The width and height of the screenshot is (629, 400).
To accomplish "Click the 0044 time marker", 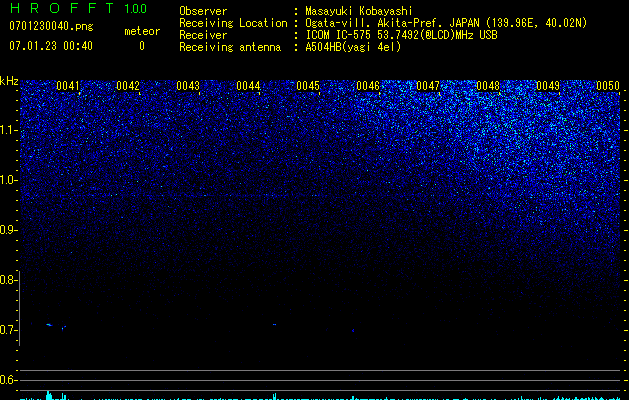I will tap(248, 85).
